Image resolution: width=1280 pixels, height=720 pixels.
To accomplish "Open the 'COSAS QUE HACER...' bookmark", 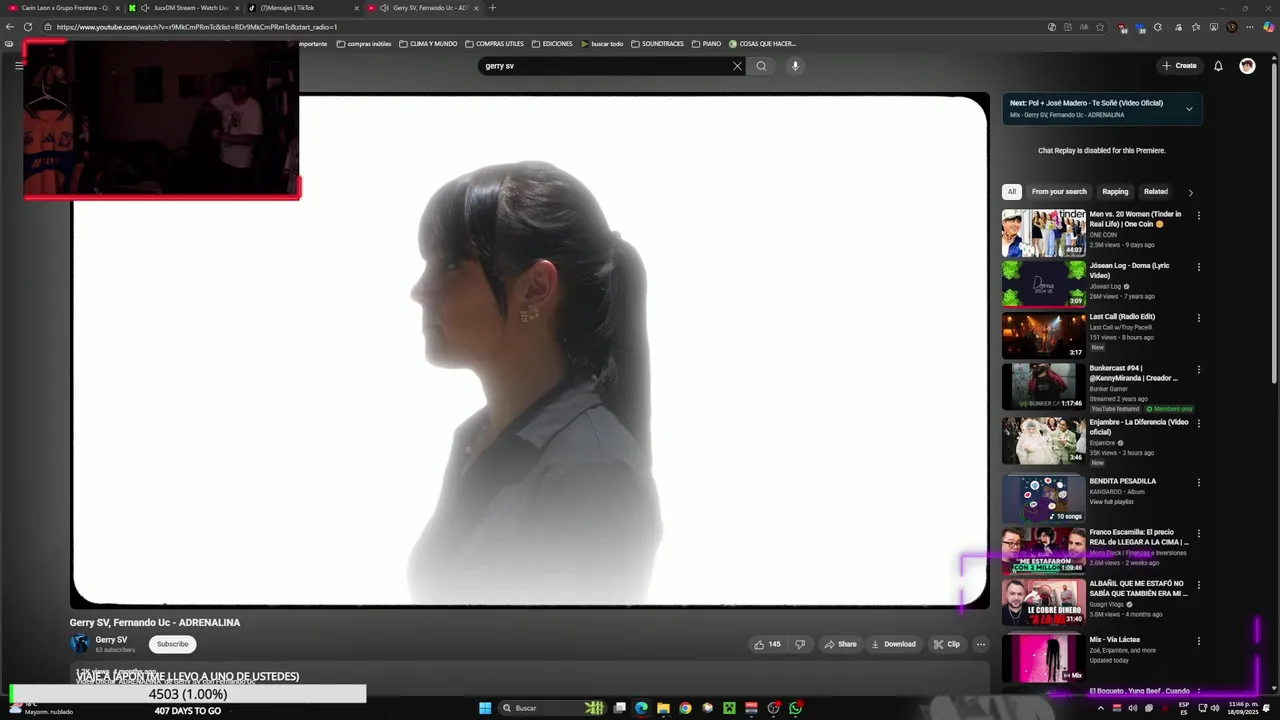I will [x=762, y=44].
